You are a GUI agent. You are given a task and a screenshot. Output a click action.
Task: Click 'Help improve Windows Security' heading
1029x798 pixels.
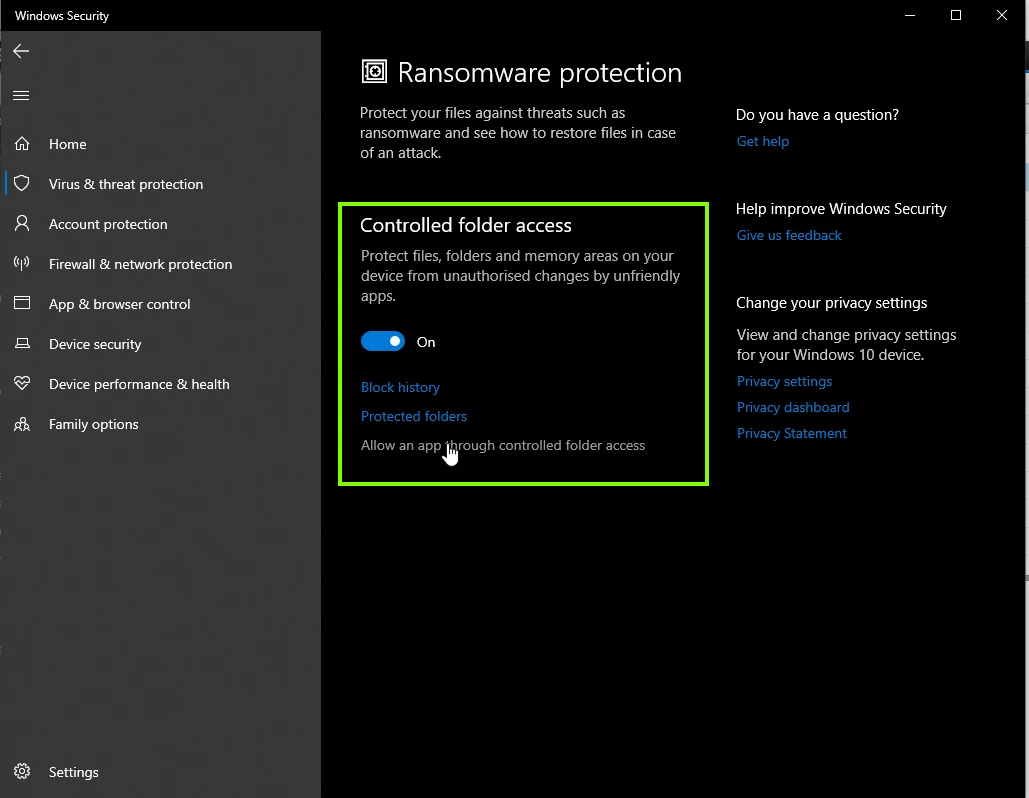[x=841, y=209]
